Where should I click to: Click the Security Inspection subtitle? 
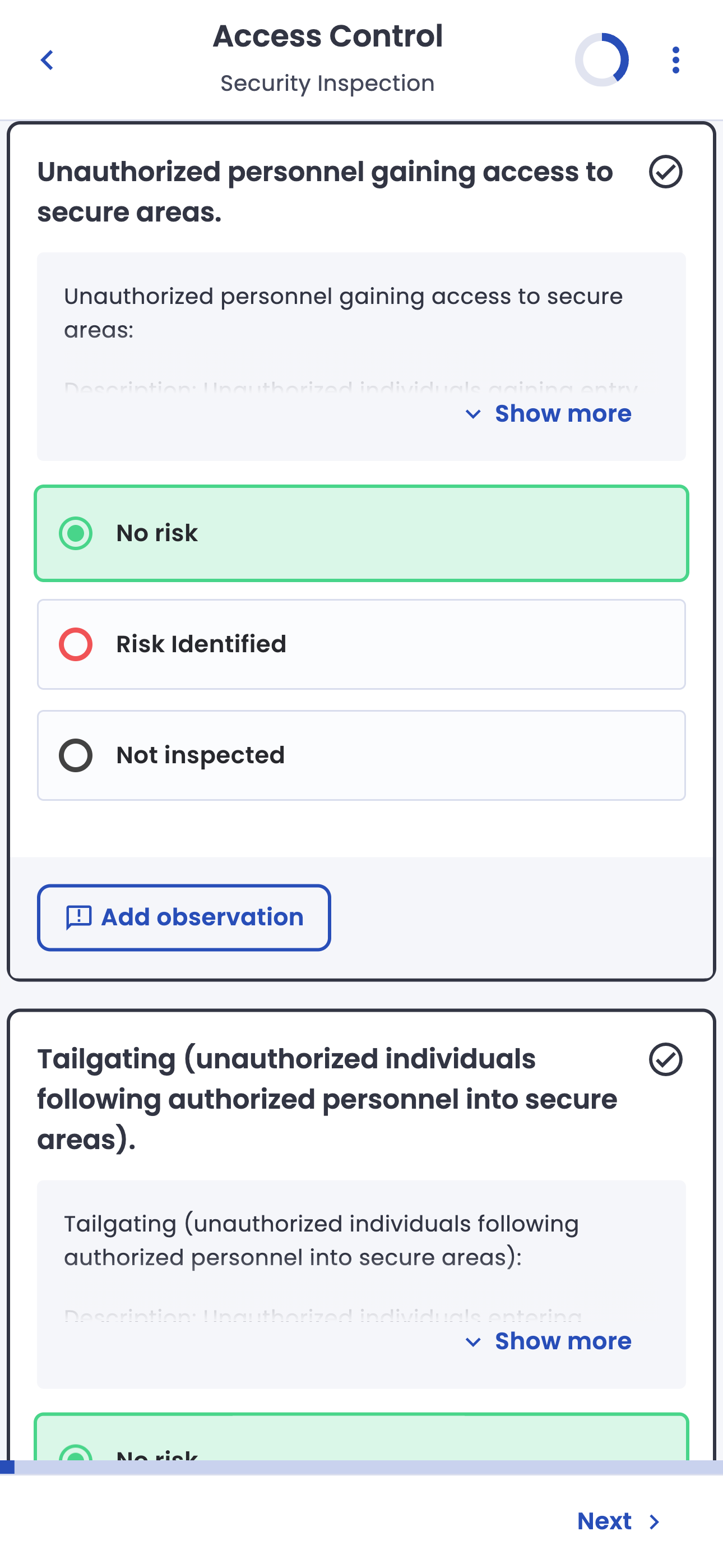coord(327,84)
